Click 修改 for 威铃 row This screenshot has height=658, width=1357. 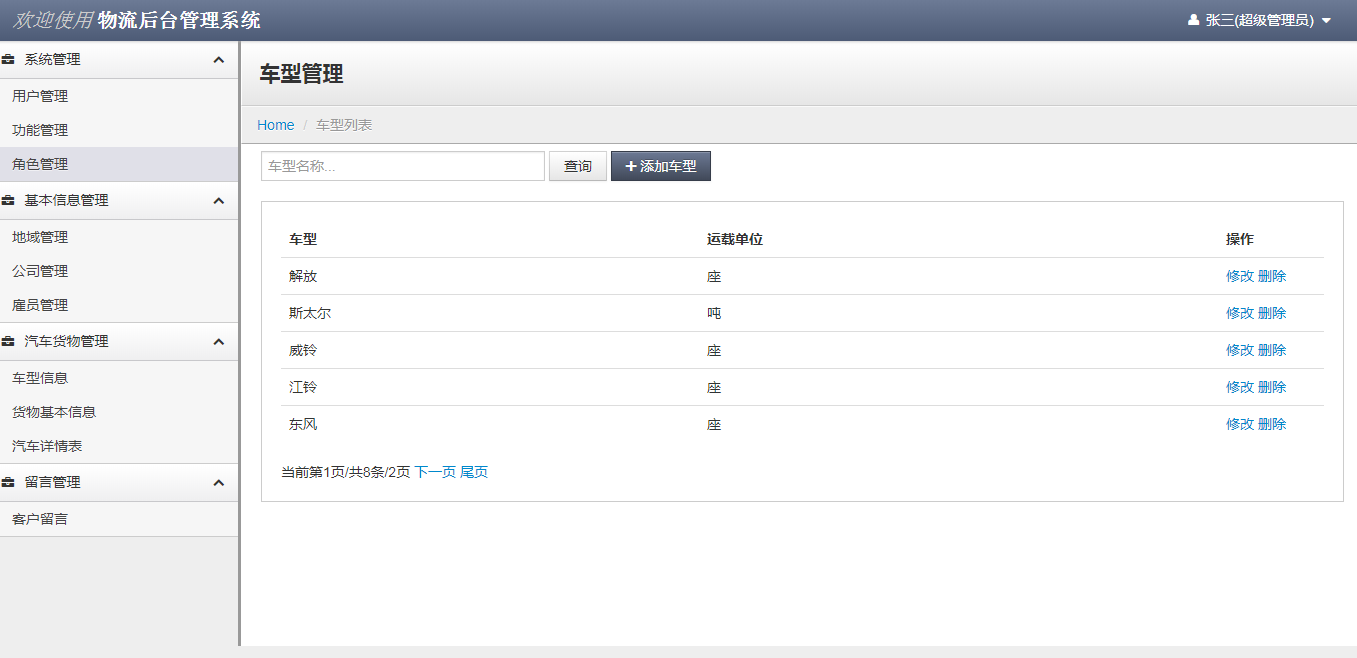point(1240,350)
